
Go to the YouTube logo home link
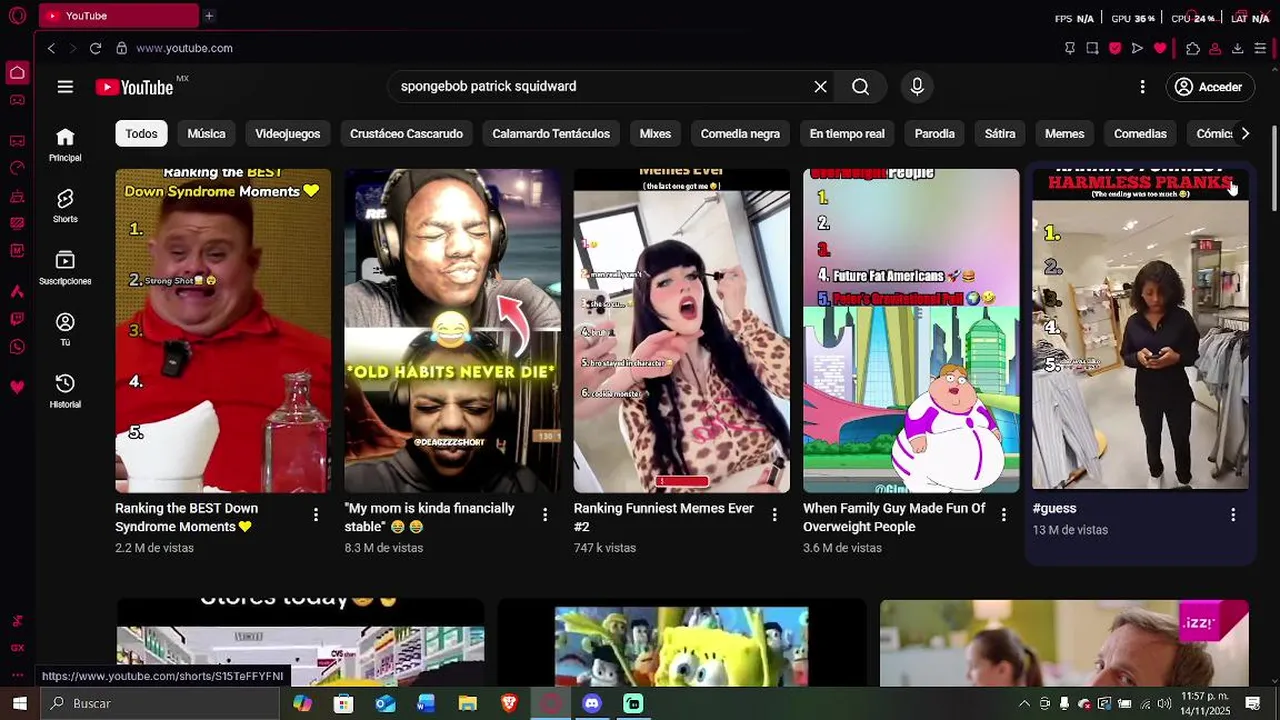point(135,87)
